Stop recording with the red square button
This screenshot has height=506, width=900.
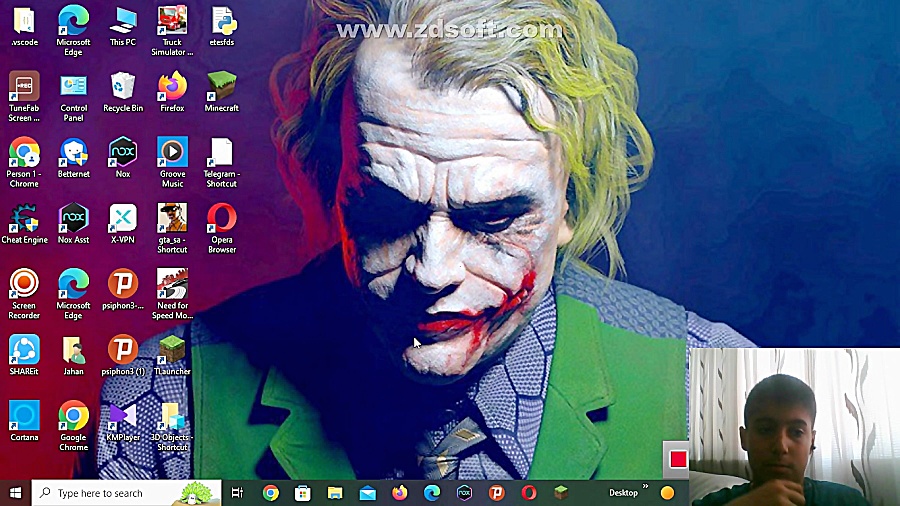(678, 459)
